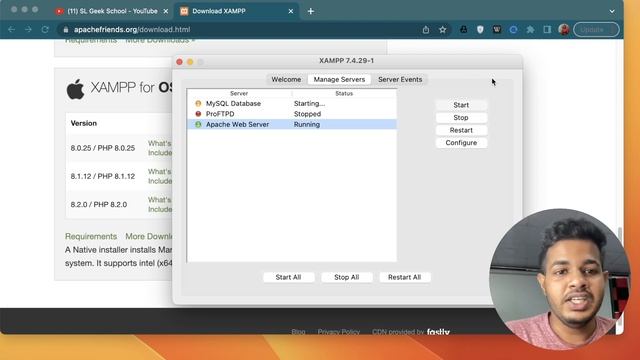The image size is (640, 360).
Task: Select the Manage Servers tab
Action: pyautogui.click(x=339, y=79)
